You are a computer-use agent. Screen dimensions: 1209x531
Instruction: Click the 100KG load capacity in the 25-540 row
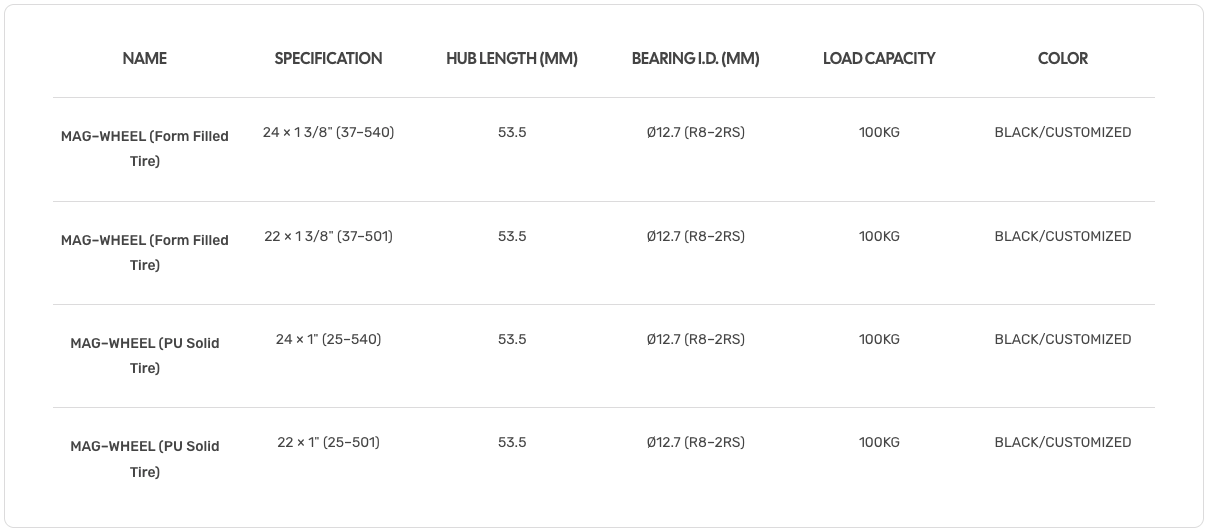coord(879,339)
